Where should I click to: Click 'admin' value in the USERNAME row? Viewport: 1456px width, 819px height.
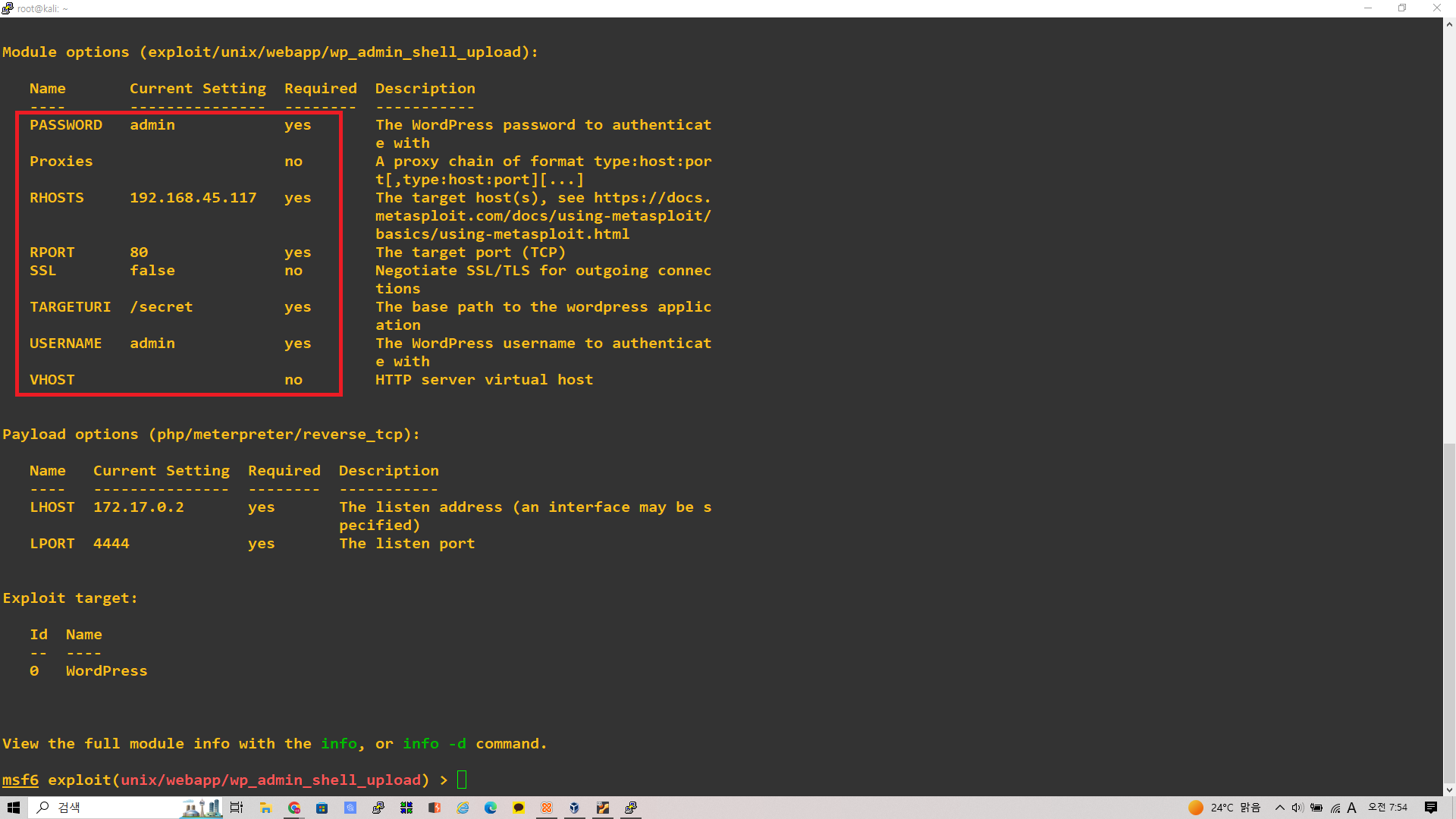152,344
